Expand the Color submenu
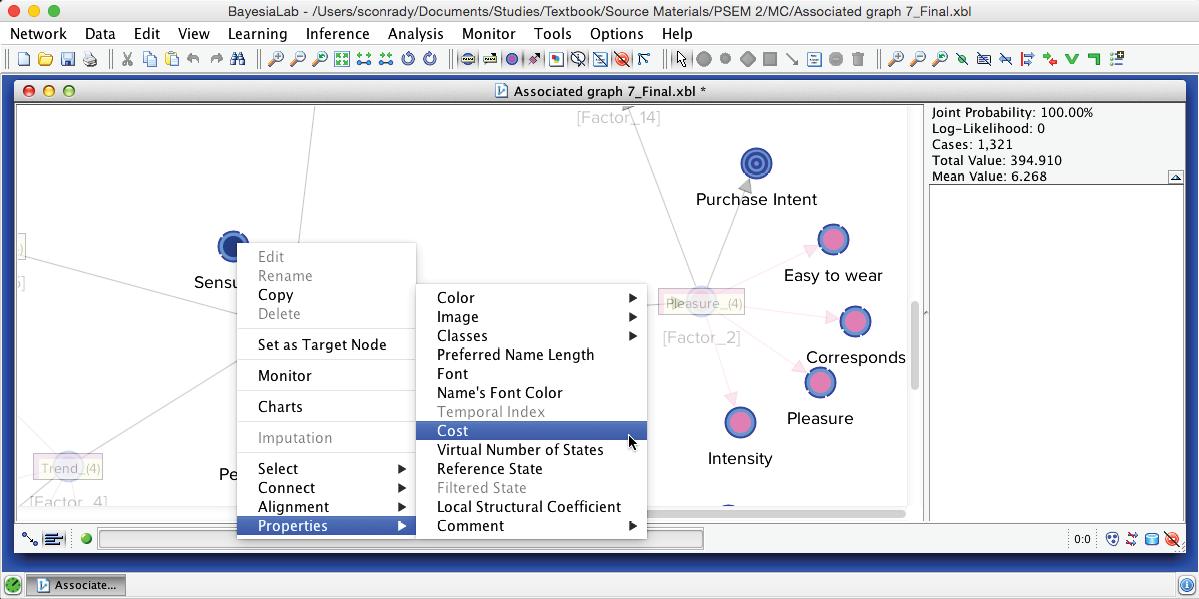 coord(531,298)
